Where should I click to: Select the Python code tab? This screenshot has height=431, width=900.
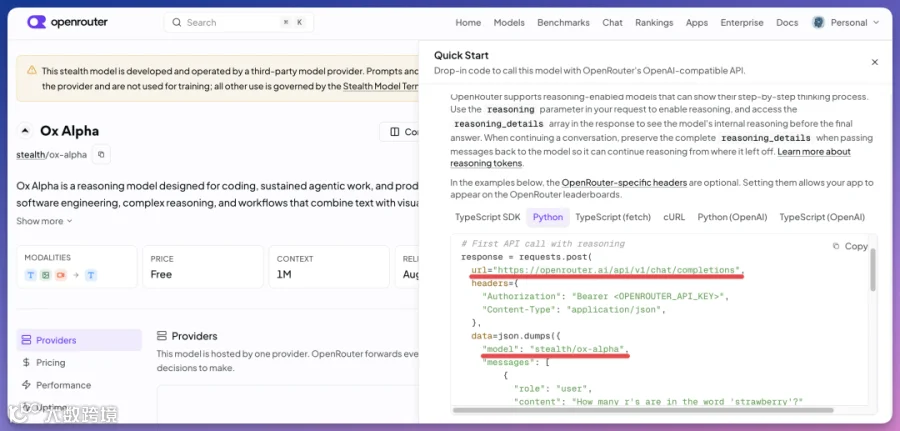548,217
